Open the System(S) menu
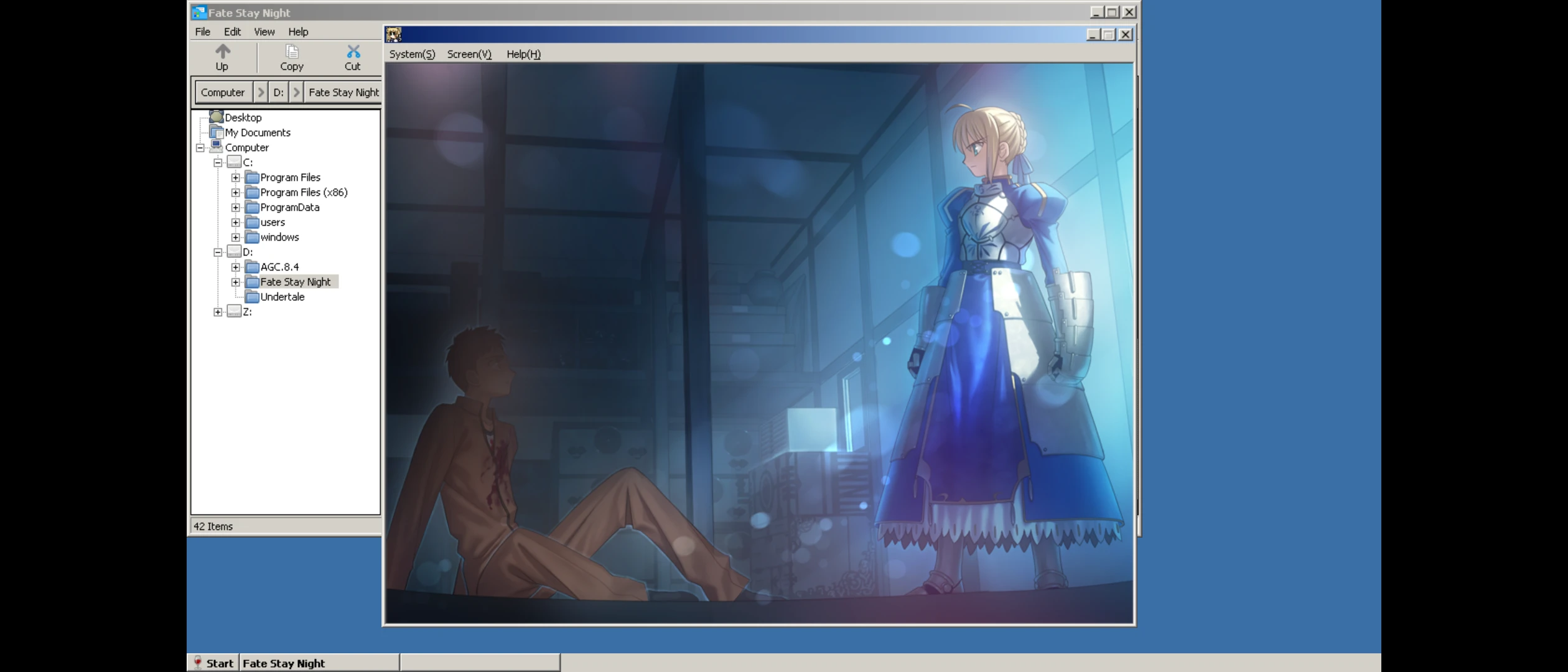 [412, 54]
